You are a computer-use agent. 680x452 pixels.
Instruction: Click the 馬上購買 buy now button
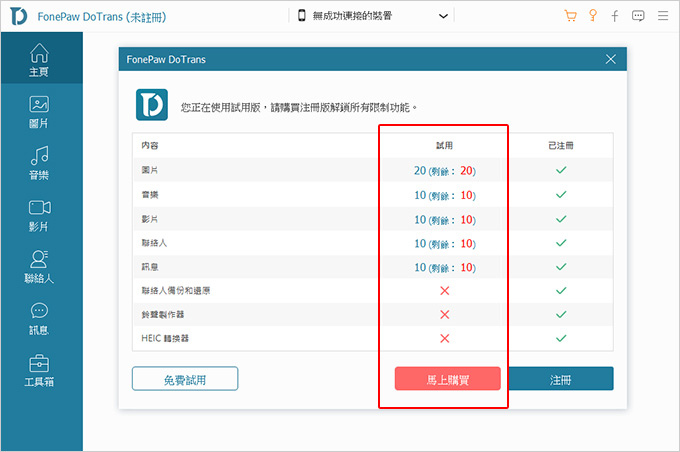point(448,379)
